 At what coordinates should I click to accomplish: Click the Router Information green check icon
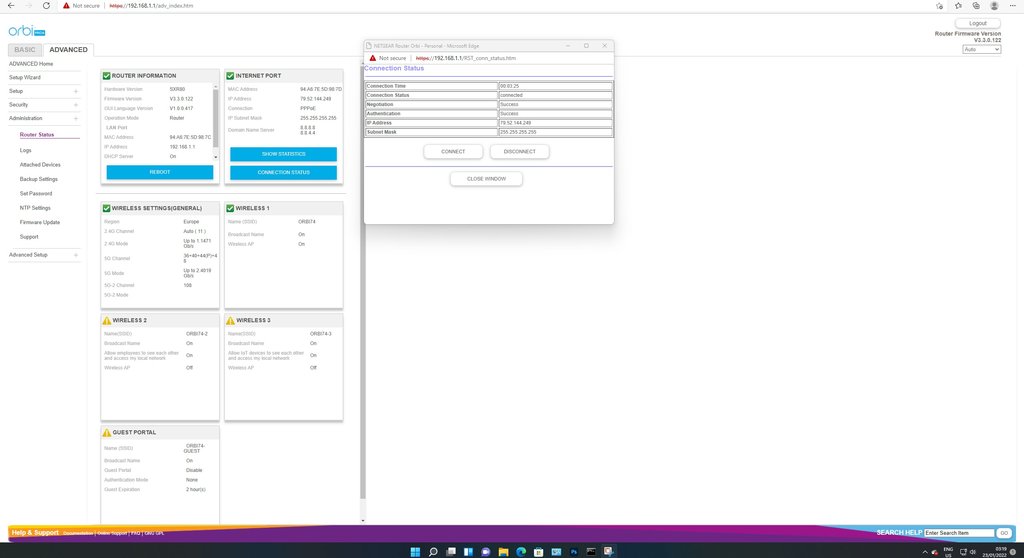[x=106, y=76]
